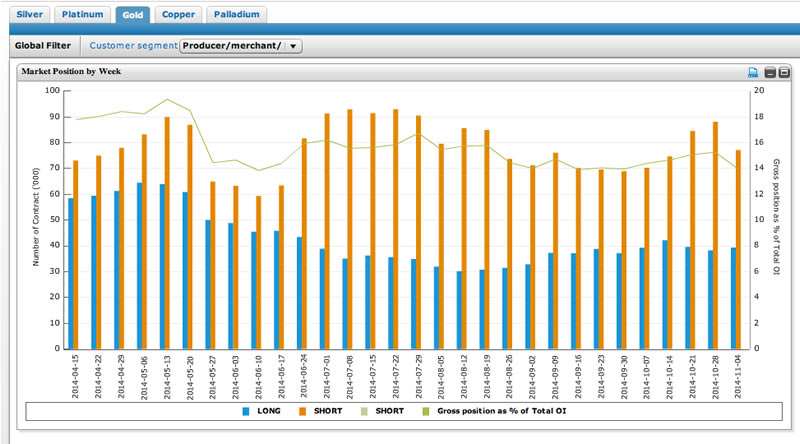
Task: Switch to the Platinum tab
Action: (x=81, y=15)
